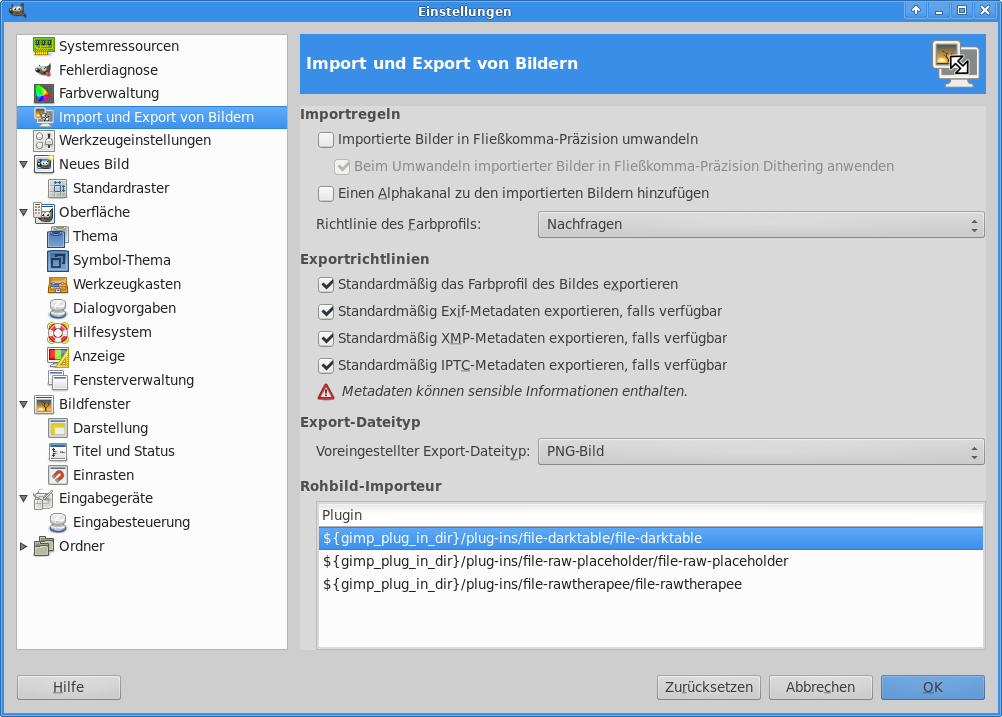Expand the Ordner tree node
This screenshot has height=717, width=1002.
click(24, 546)
